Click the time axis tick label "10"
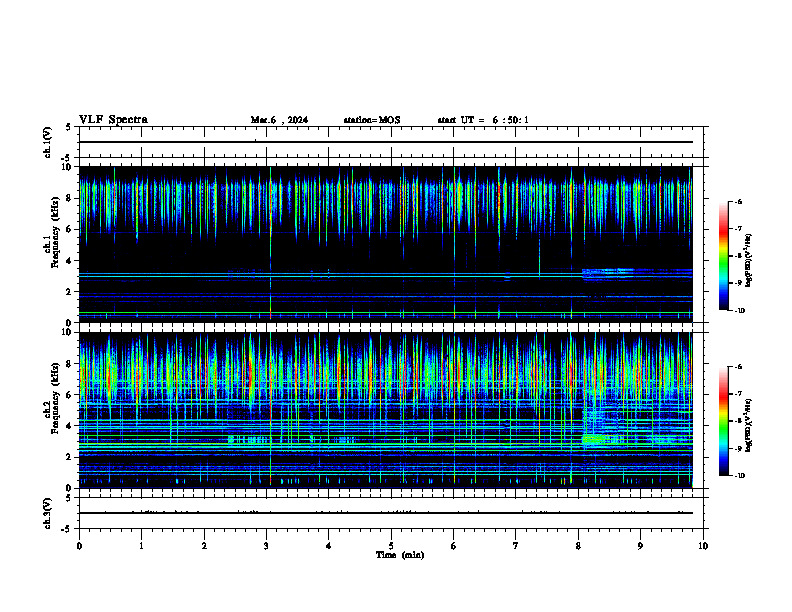792x612 pixels. pos(703,546)
